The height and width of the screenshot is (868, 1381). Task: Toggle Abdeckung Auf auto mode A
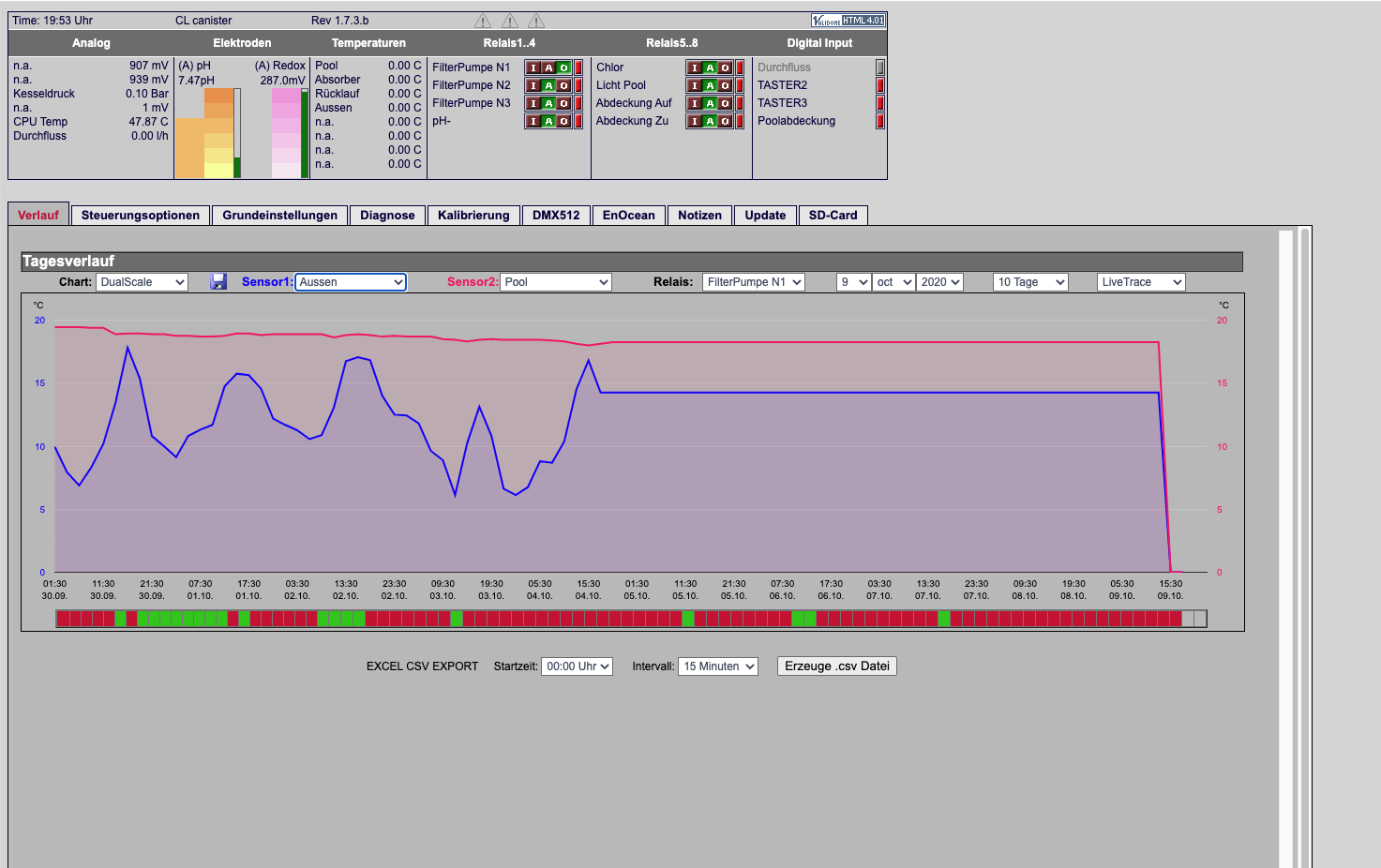(x=710, y=103)
